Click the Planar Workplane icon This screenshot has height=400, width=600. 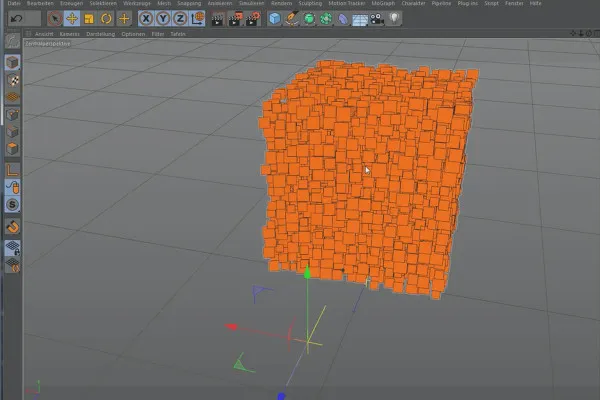click(13, 265)
